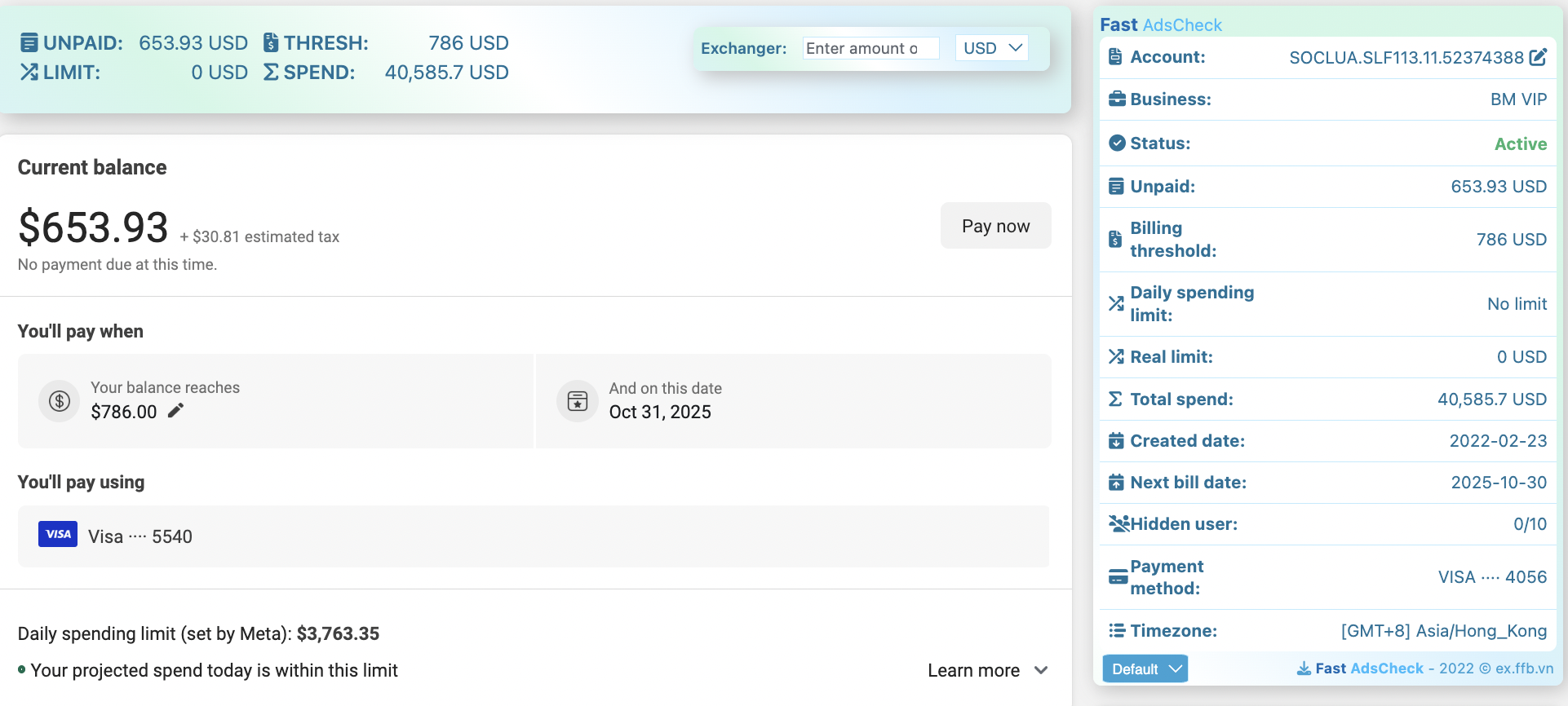Click the Exchanger amount input field

click(871, 48)
